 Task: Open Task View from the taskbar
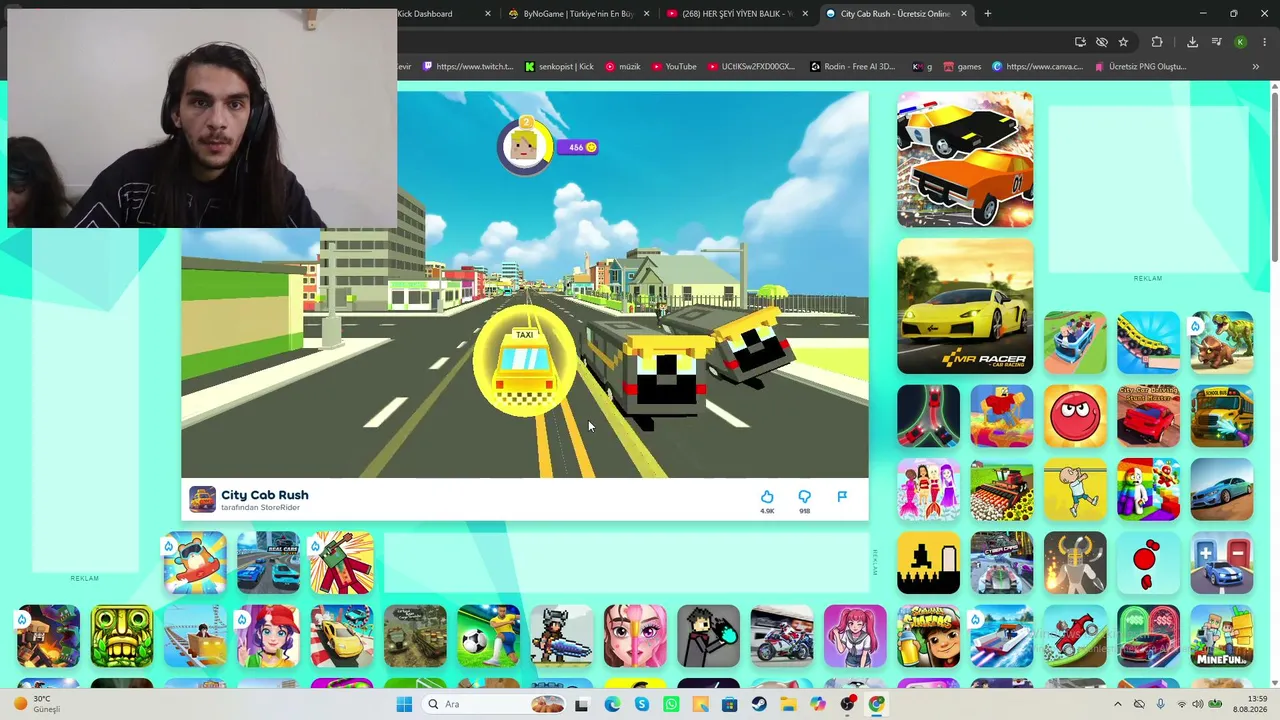581,704
